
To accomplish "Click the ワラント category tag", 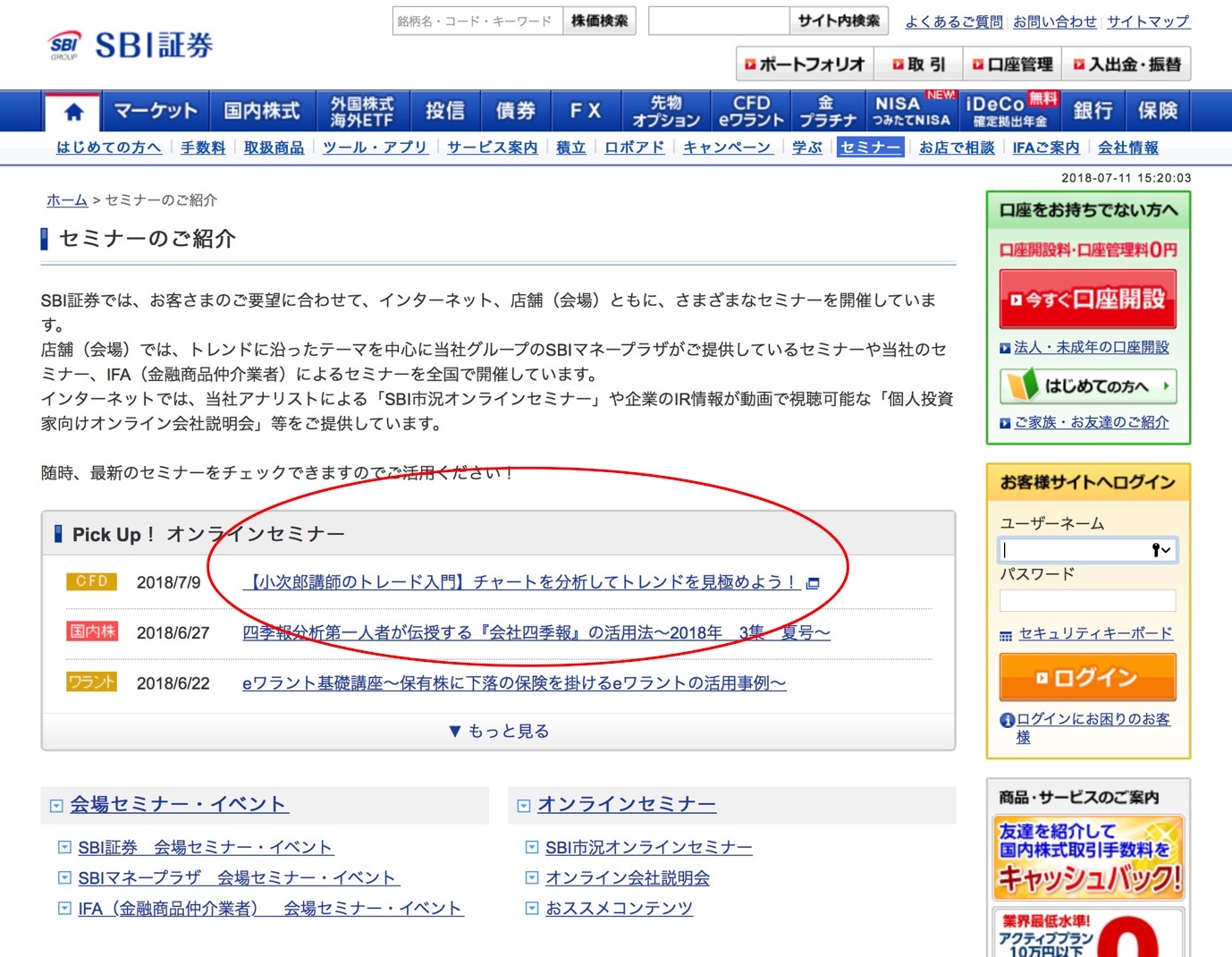I will pyautogui.click(x=92, y=682).
